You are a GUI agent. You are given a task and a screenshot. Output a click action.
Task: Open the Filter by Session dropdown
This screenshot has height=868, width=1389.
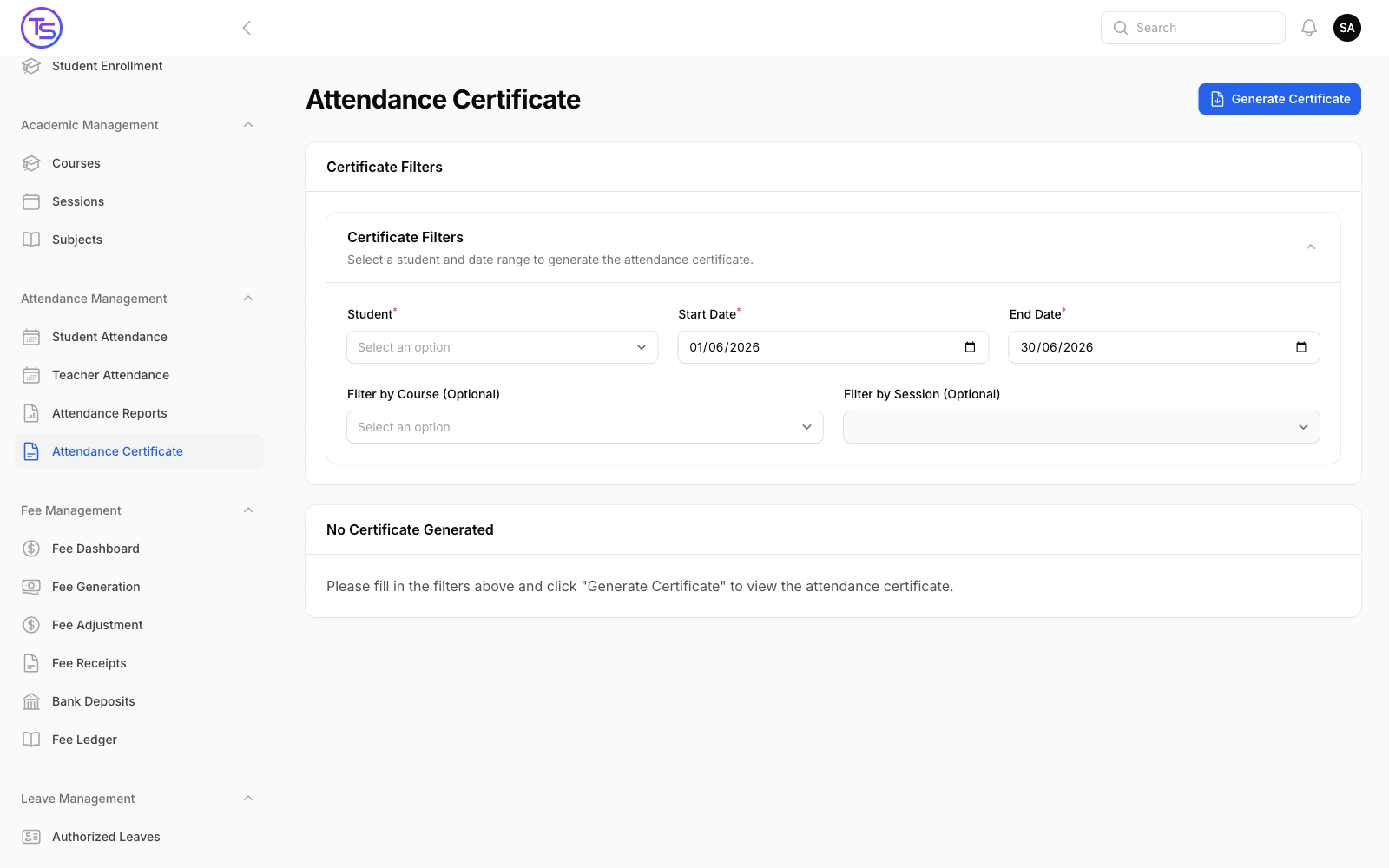(x=1082, y=427)
